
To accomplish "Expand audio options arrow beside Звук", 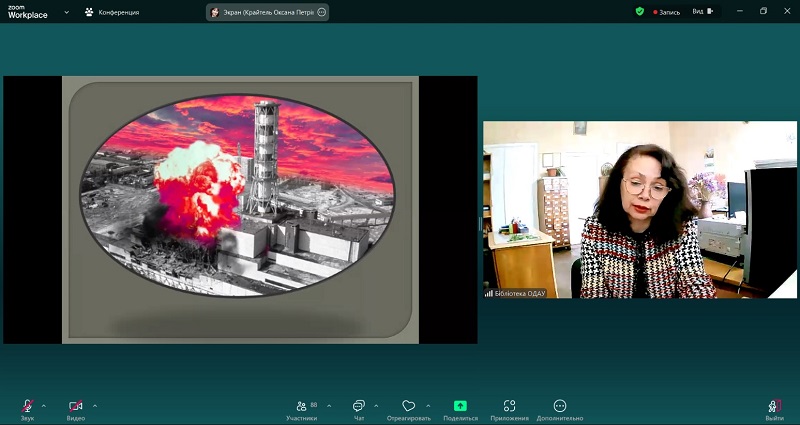I will (45, 405).
